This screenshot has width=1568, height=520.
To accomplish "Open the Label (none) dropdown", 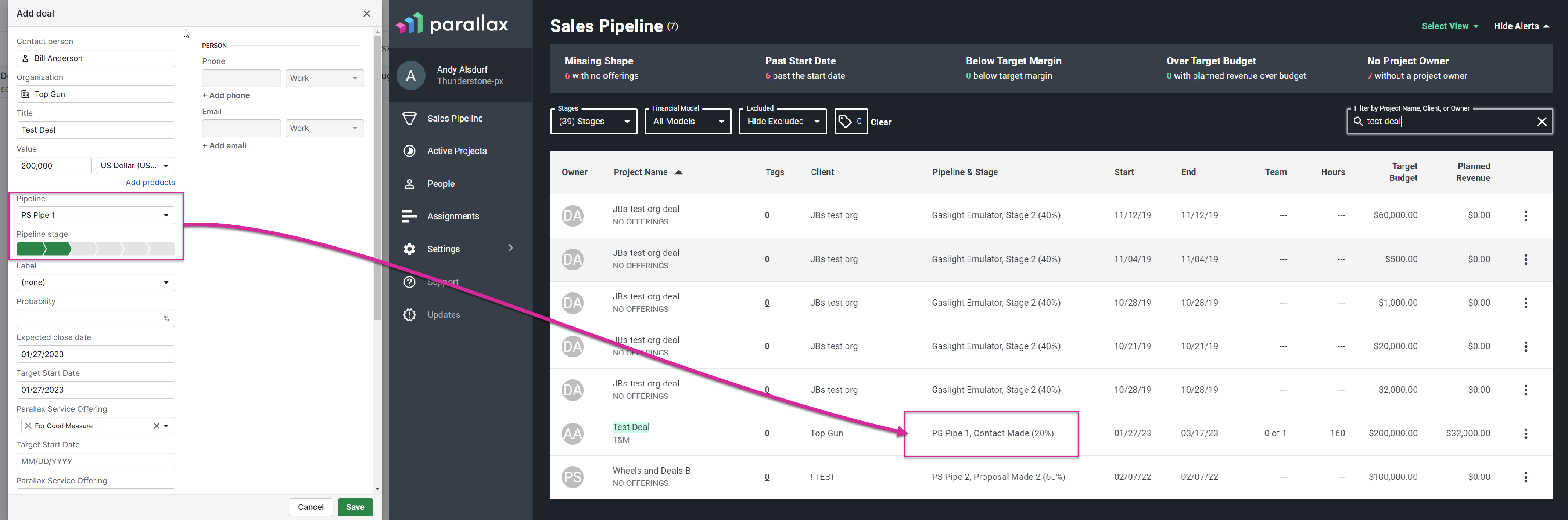I will 96,282.
